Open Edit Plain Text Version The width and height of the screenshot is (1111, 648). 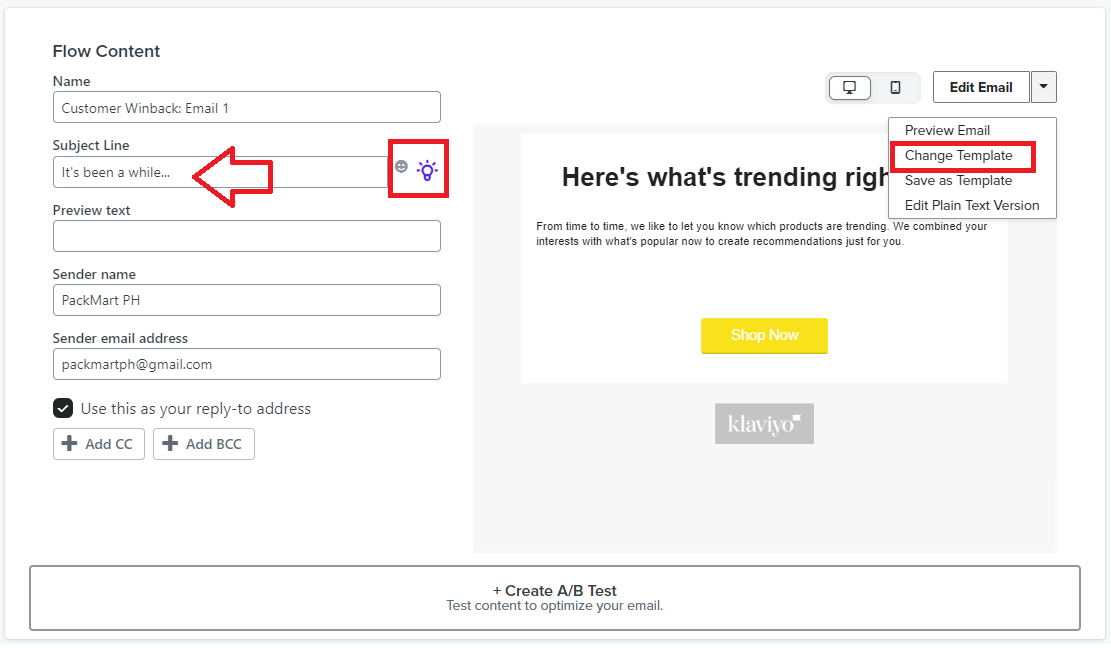(x=971, y=205)
